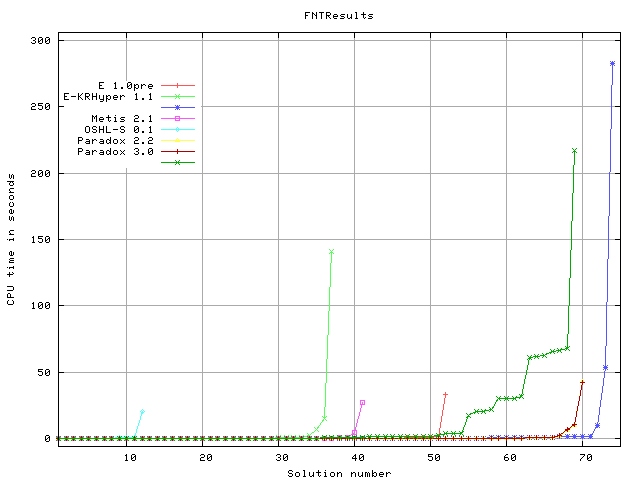The height and width of the screenshot is (480, 640).
Task: Click the FNTResults chart title
Action: pos(339,16)
